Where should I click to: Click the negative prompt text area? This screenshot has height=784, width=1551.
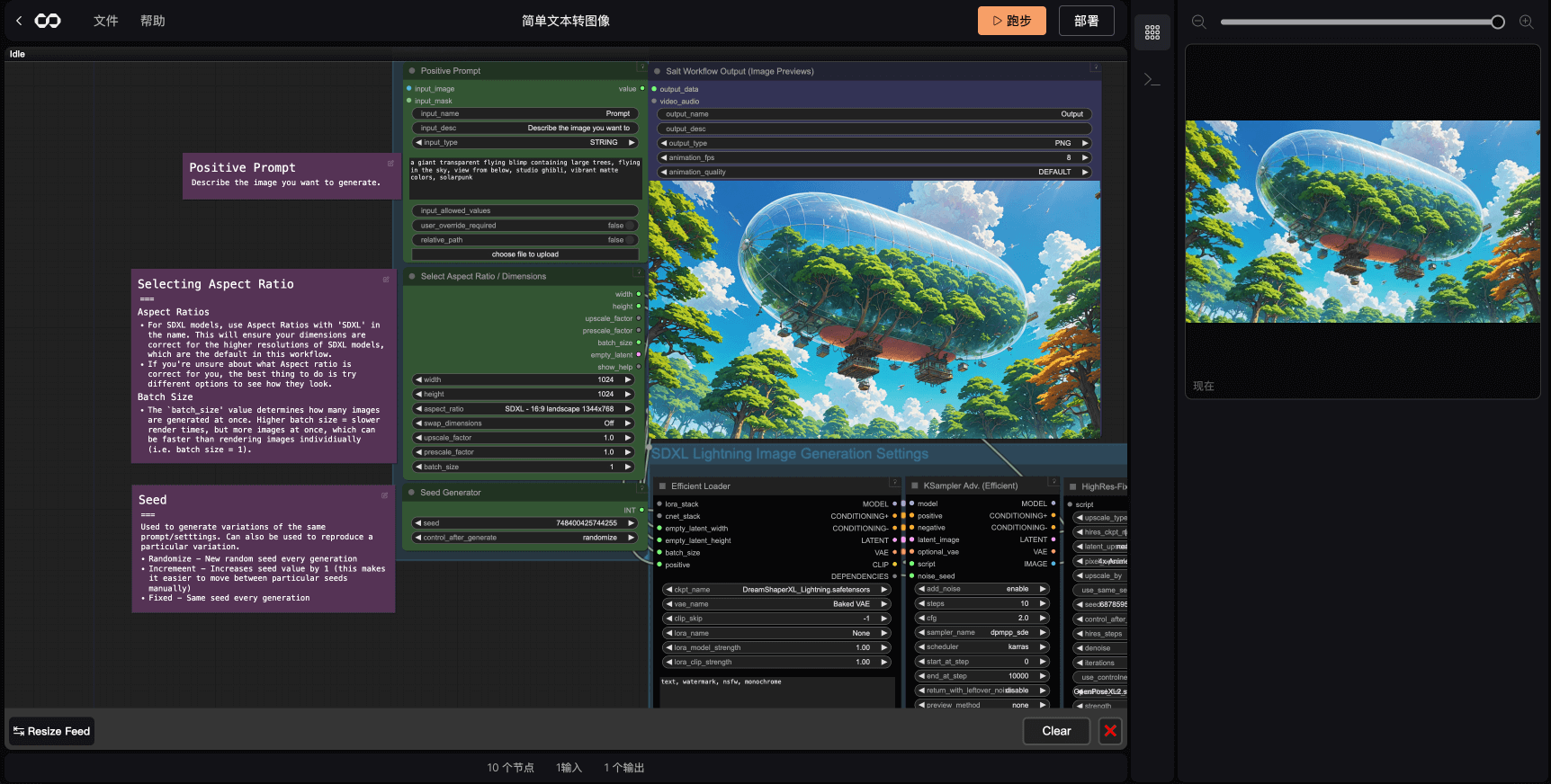click(777, 690)
